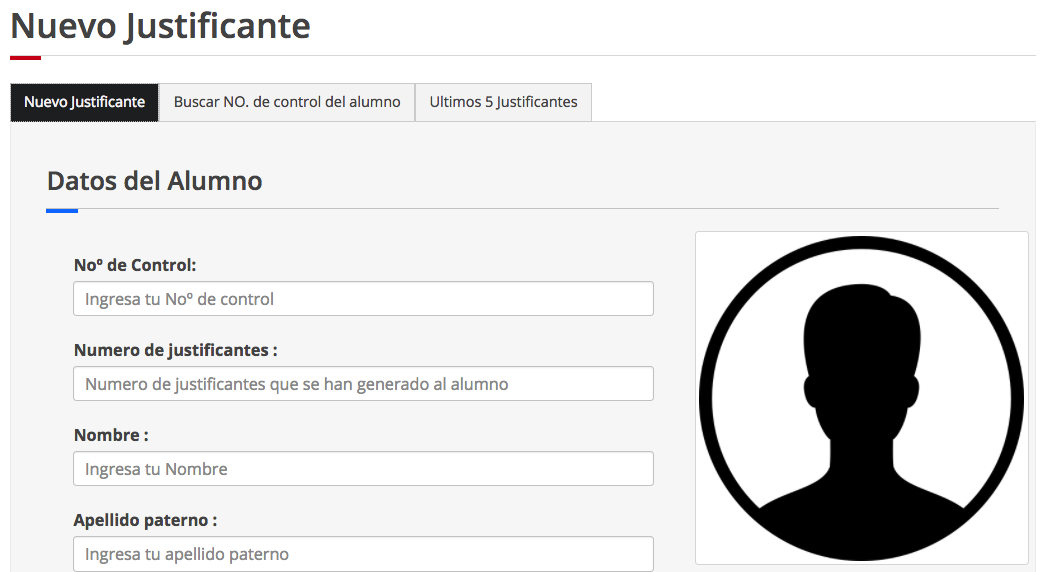Switch to the Nuevo Justificante tab

pos(84,102)
